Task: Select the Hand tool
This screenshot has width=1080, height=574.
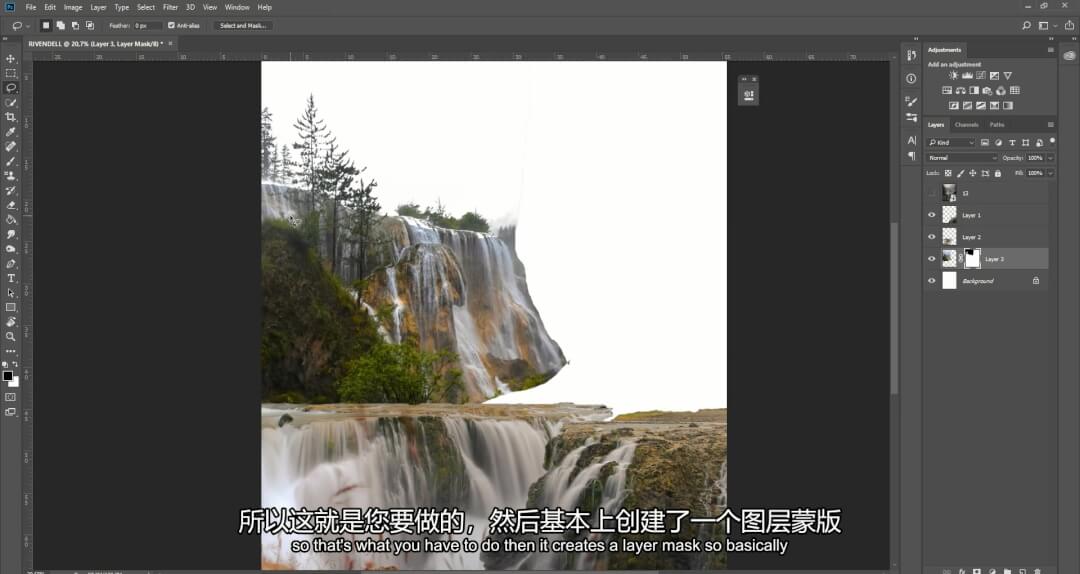Action: [10, 322]
